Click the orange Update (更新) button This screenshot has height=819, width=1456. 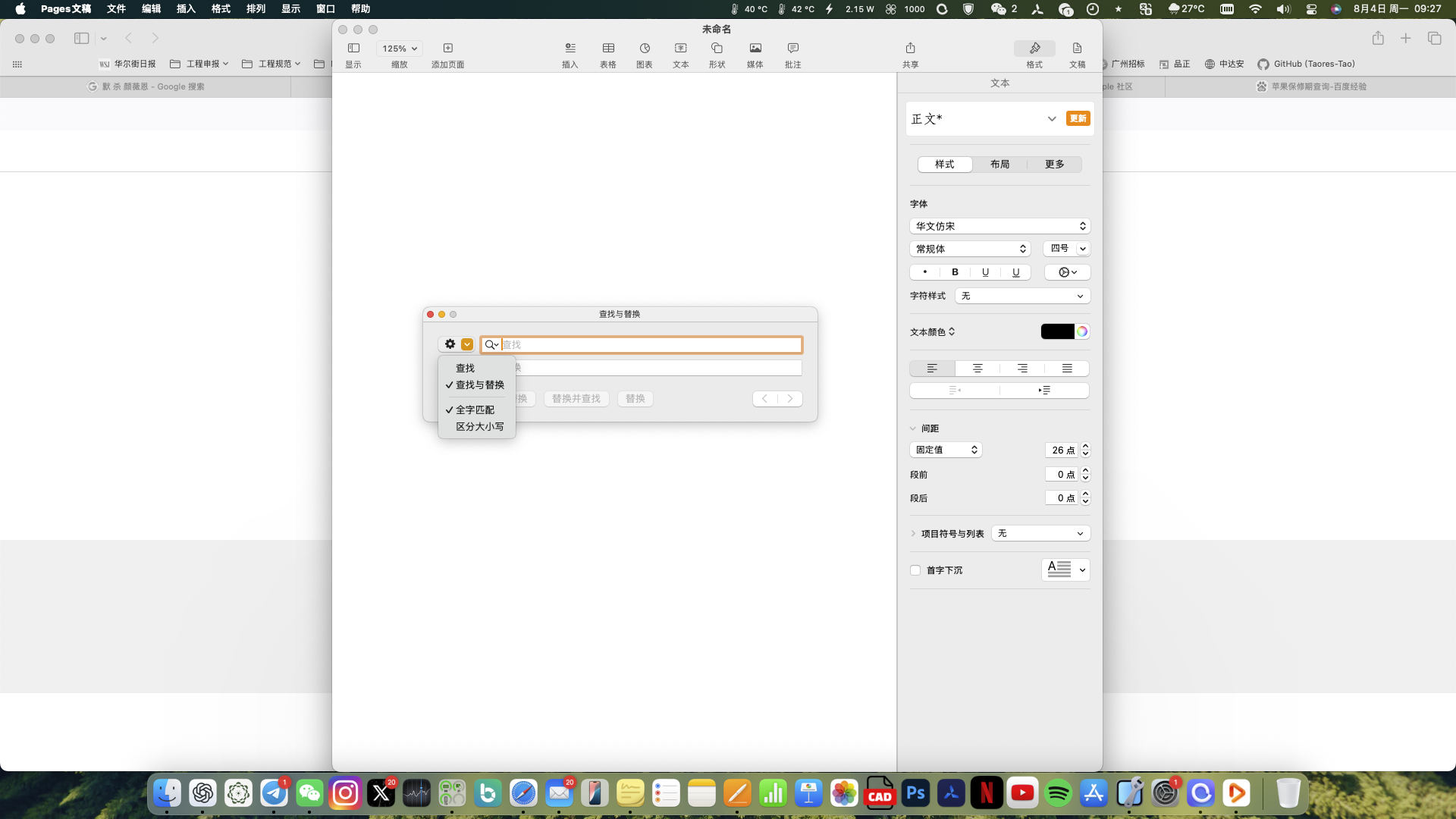click(x=1078, y=118)
